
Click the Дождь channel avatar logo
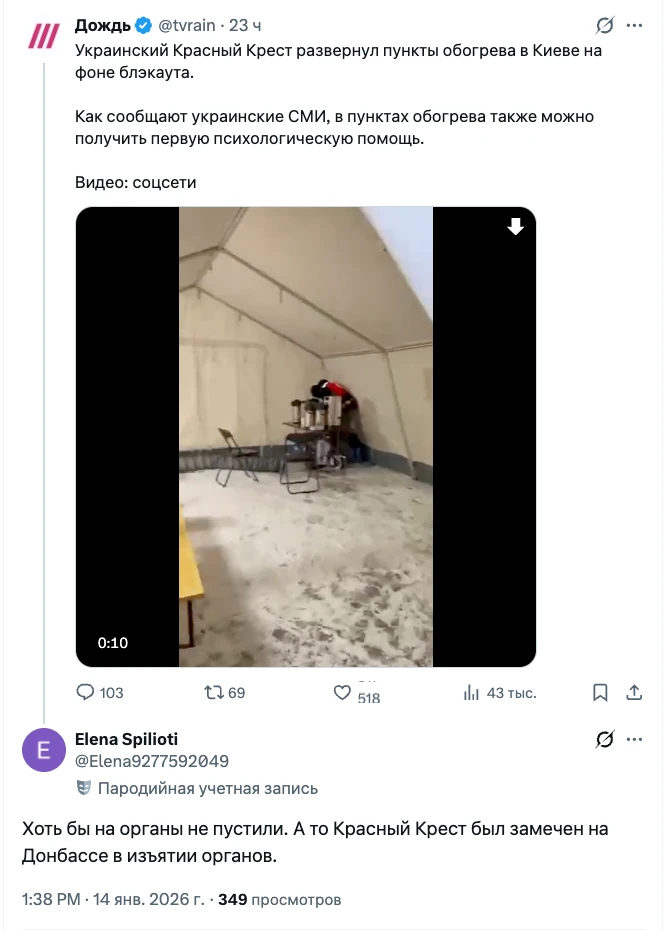pyautogui.click(x=43, y=36)
